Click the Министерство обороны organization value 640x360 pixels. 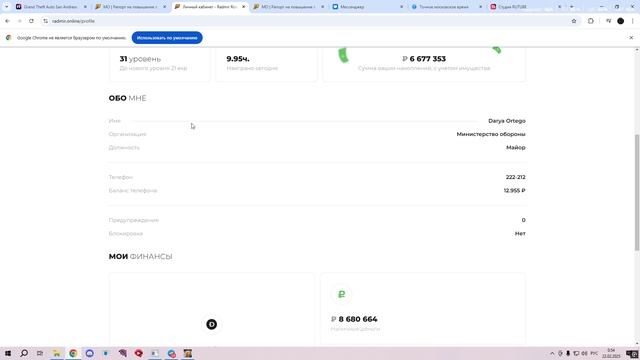coord(491,134)
